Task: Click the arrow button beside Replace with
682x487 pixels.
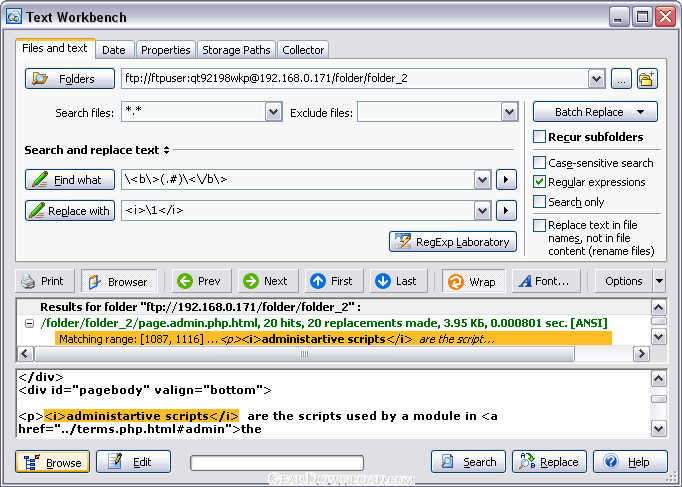Action: tap(506, 211)
